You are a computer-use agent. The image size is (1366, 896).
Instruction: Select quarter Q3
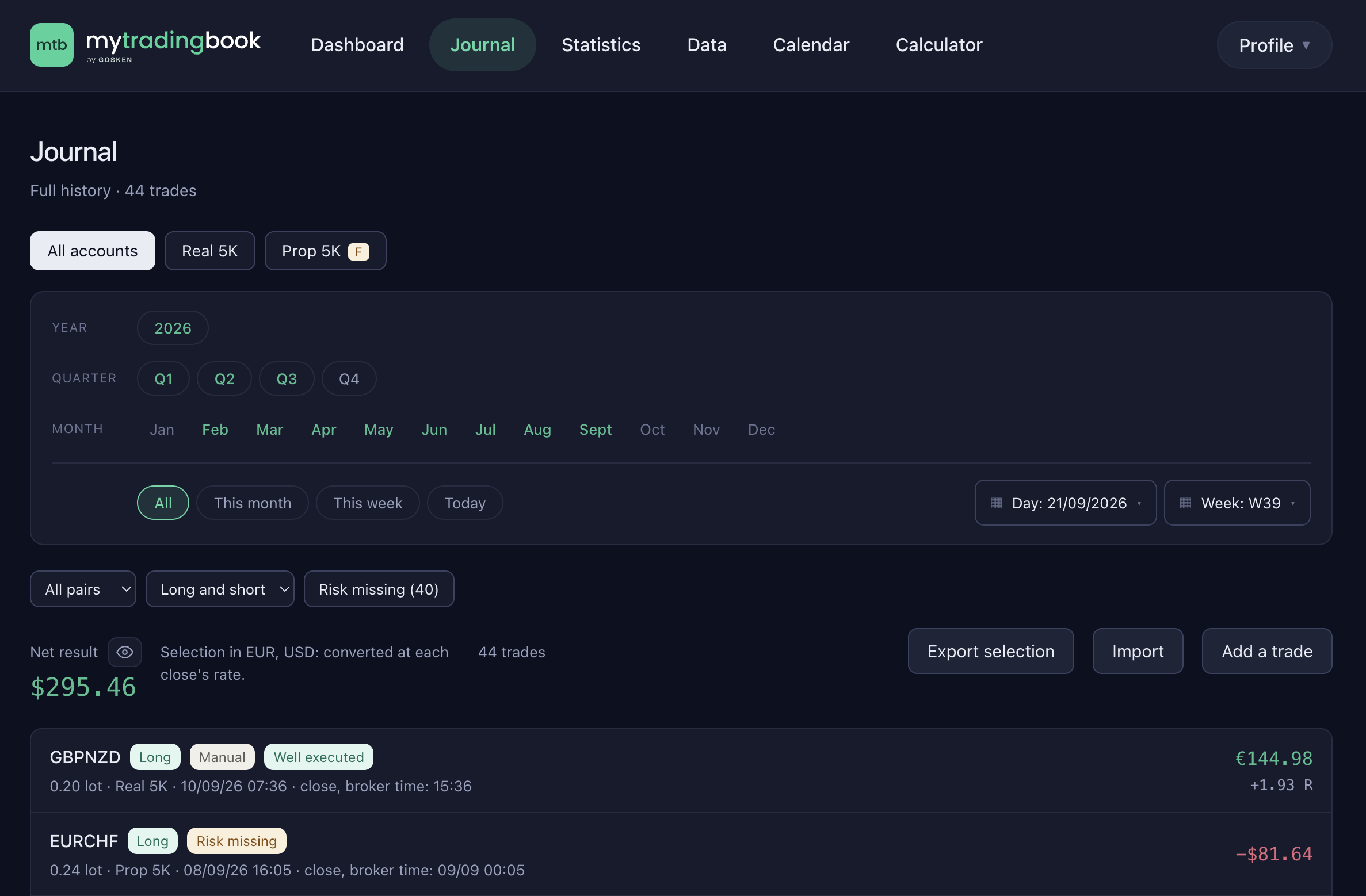click(x=287, y=378)
